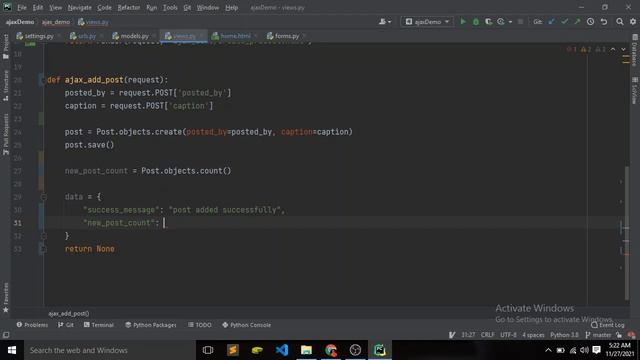Open the Code menu
Image resolution: width=640 pixels, height=360 pixels.
tap(104, 7)
